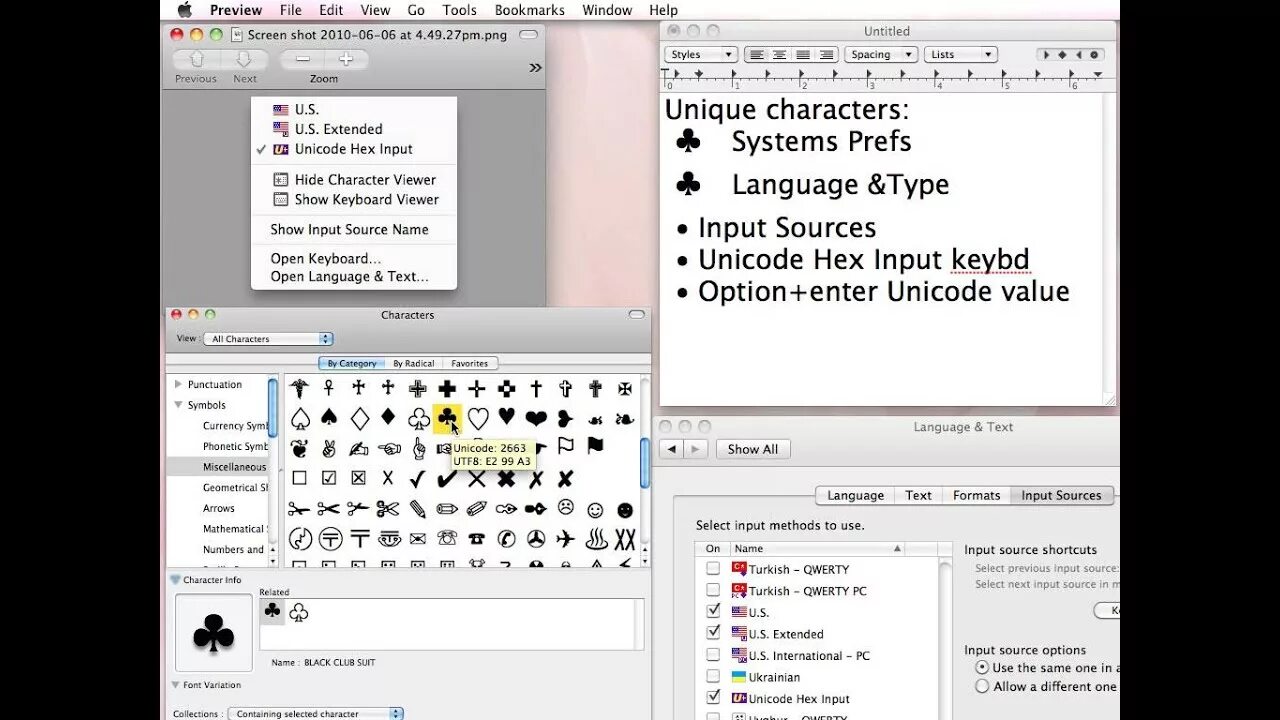Click the victory hand symbol
This screenshot has width=1280, height=720.
point(329,450)
